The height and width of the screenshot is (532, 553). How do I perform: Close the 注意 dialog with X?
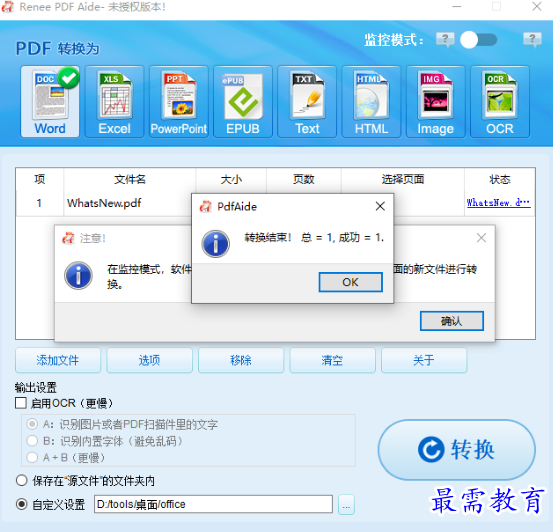481,238
